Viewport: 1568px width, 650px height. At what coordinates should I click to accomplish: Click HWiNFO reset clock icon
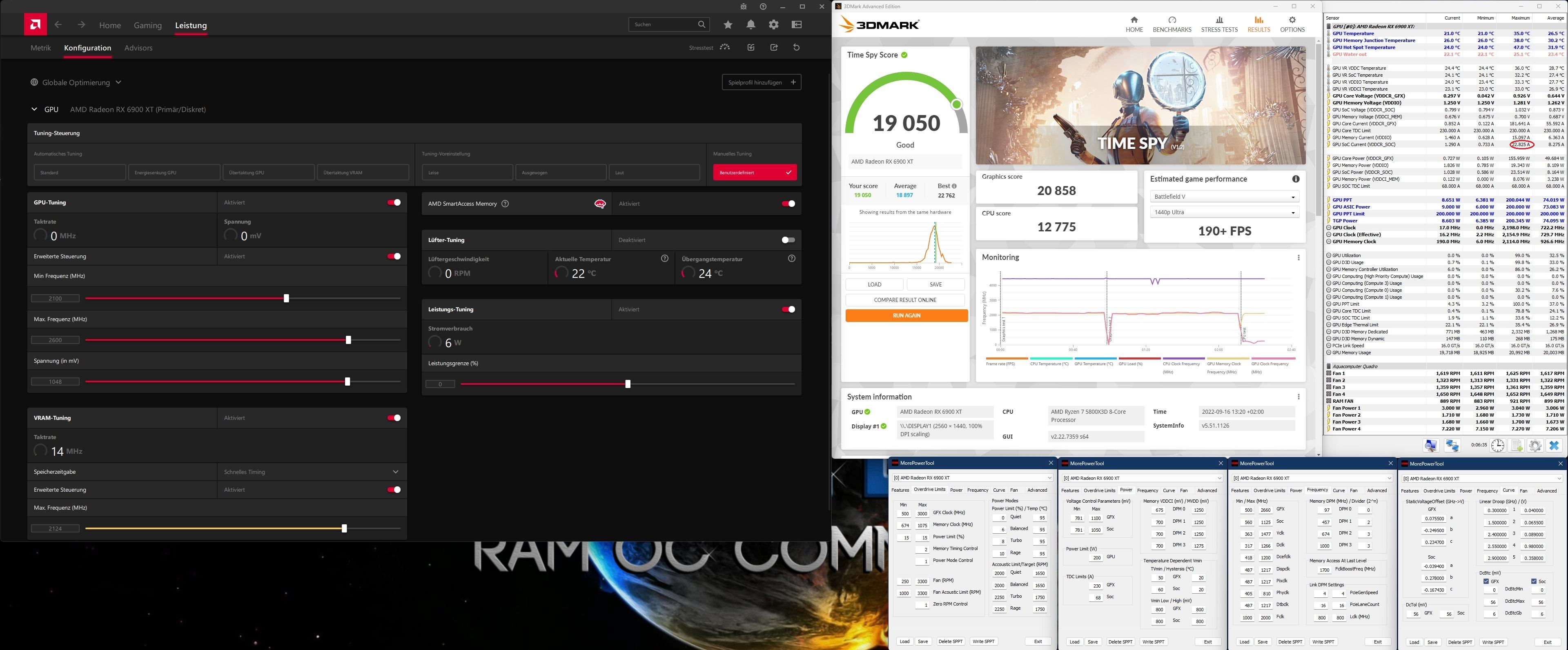tap(1498, 446)
